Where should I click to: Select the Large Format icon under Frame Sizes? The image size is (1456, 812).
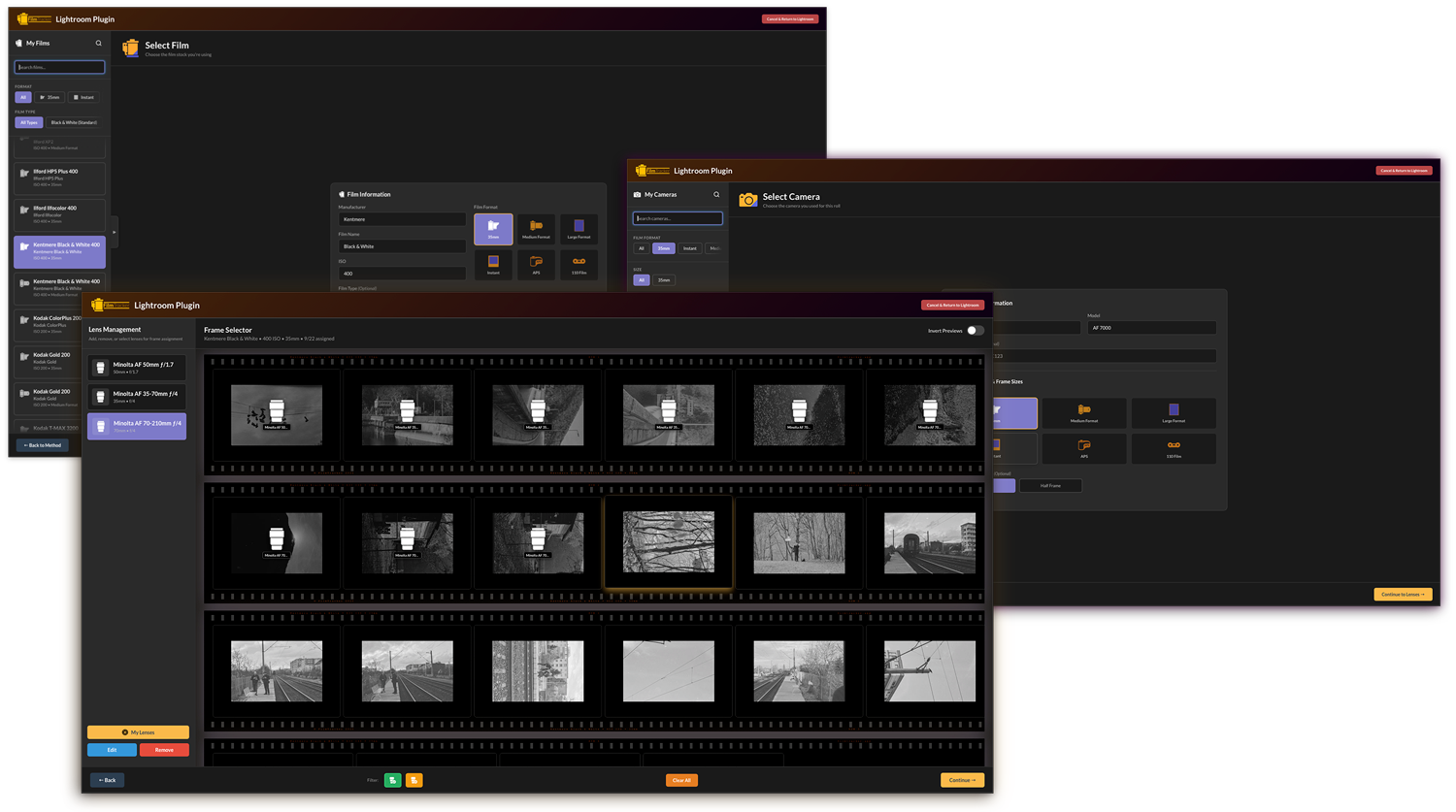[x=1174, y=412]
